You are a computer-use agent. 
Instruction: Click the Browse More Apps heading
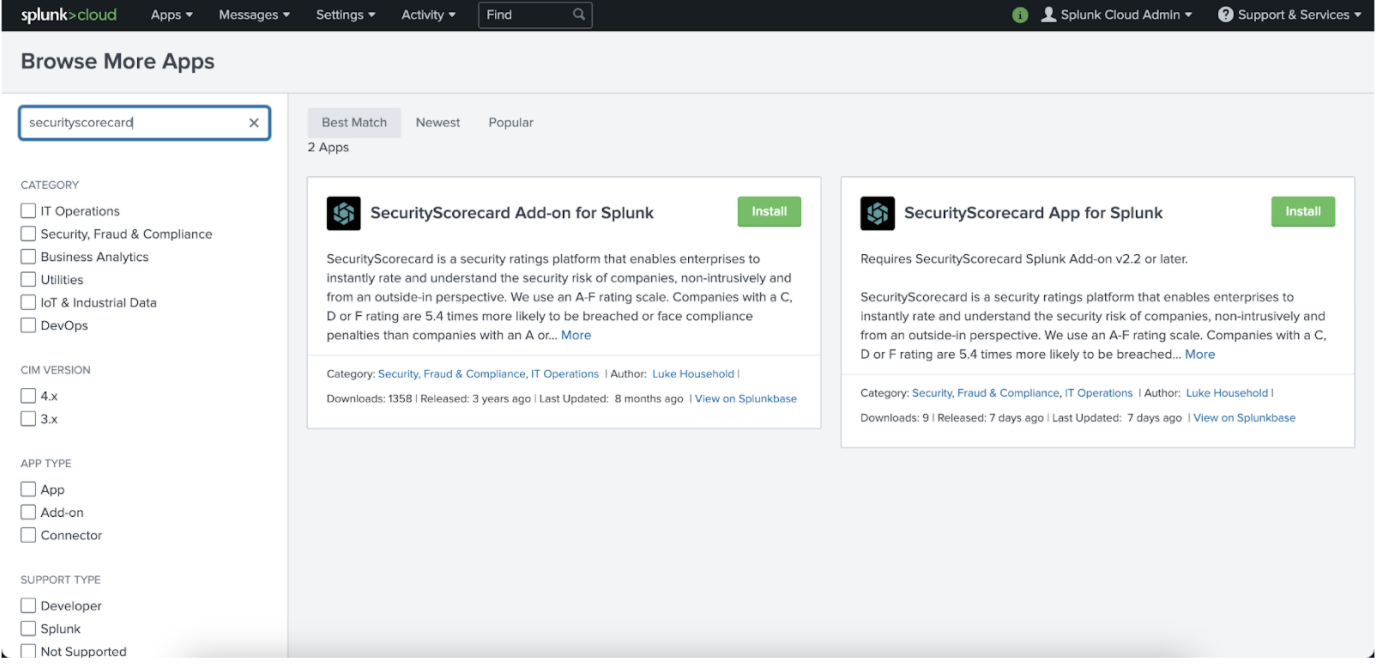118,62
